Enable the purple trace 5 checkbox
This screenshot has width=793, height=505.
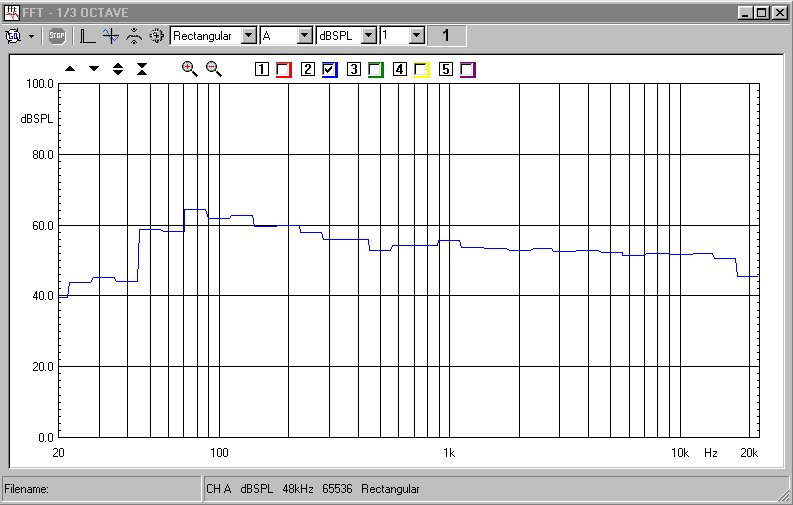pyautogui.click(x=468, y=70)
